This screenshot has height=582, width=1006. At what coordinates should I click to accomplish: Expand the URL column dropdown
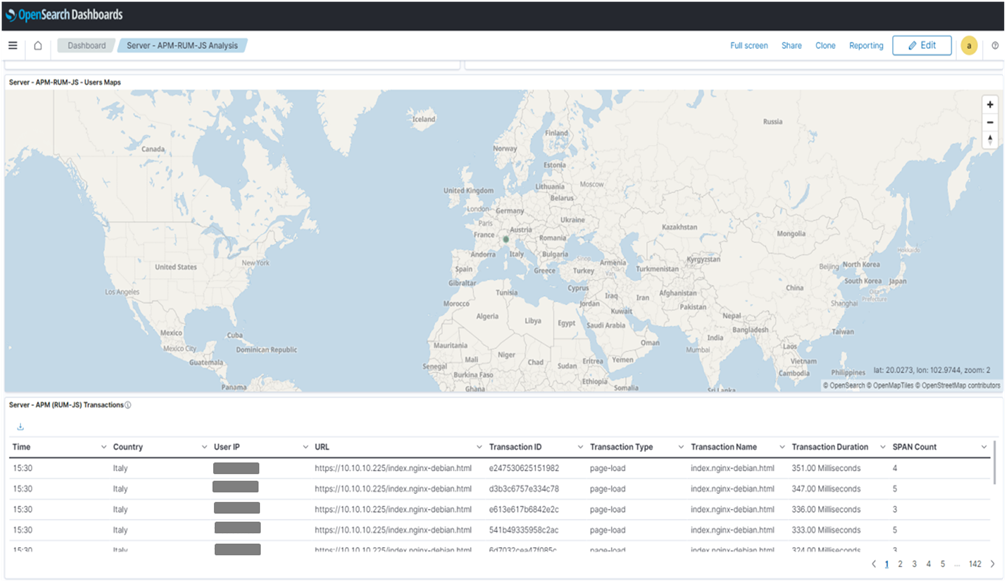click(x=479, y=447)
